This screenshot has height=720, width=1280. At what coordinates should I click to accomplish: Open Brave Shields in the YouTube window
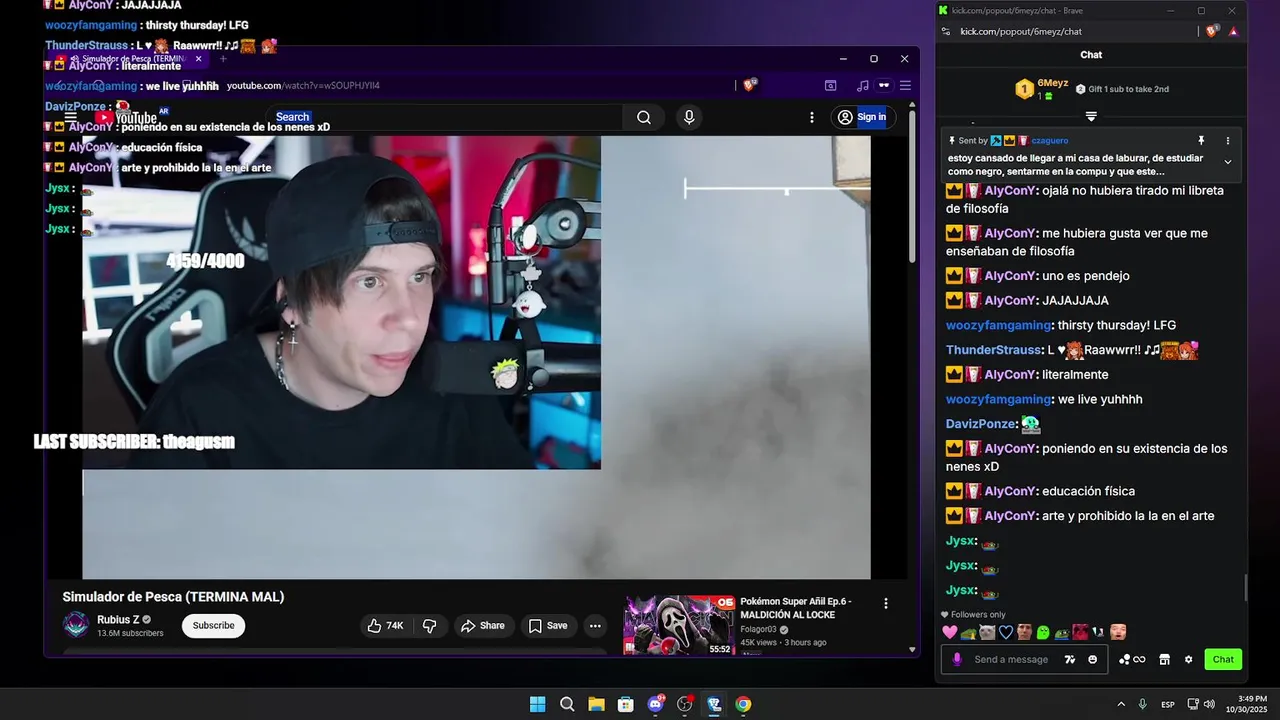click(x=749, y=86)
